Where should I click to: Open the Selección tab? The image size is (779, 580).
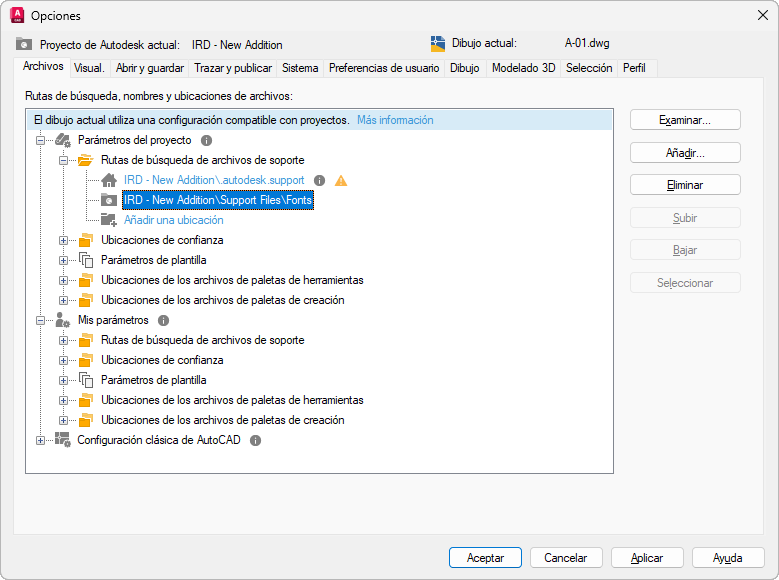589,68
